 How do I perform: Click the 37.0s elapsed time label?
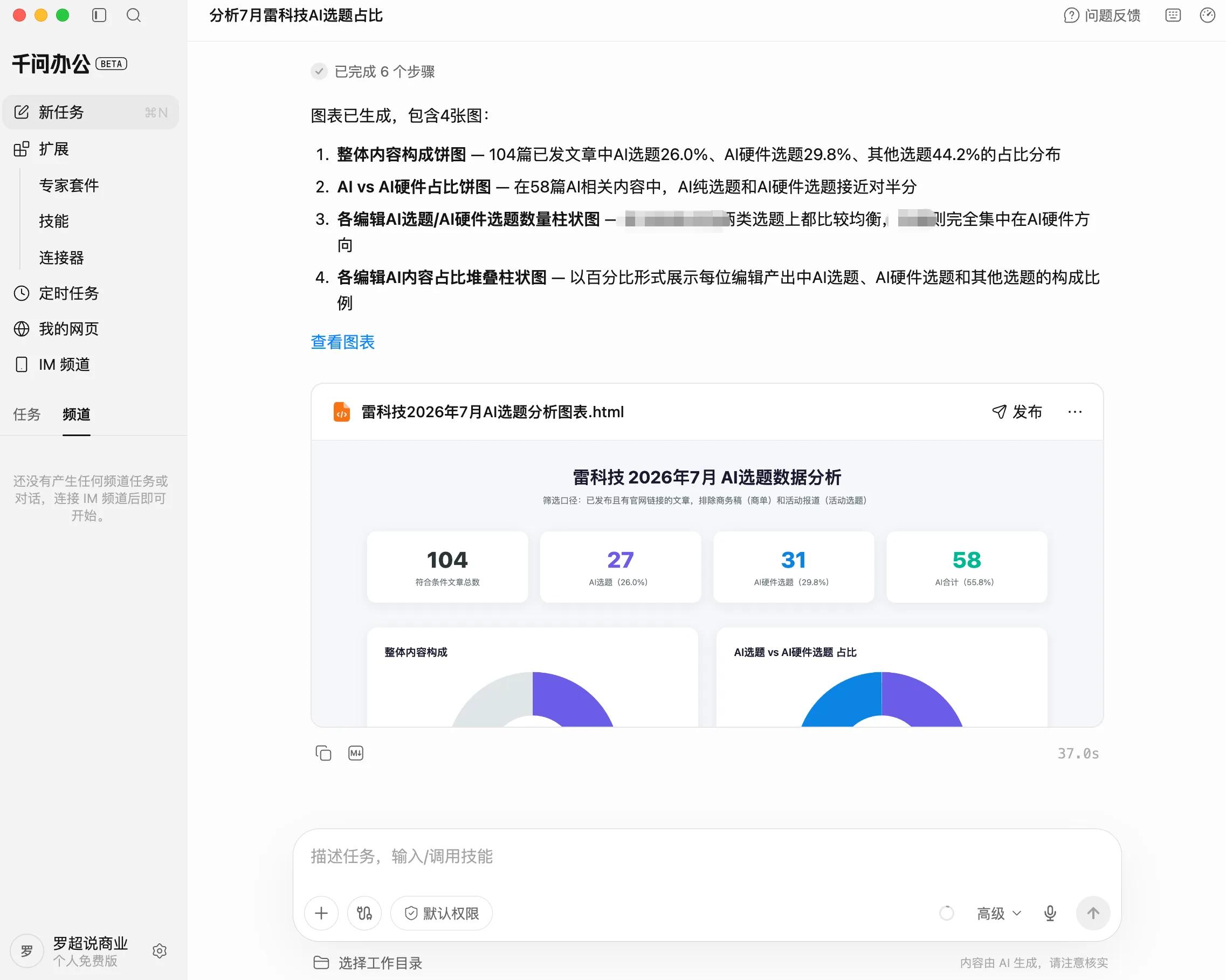coord(1078,754)
